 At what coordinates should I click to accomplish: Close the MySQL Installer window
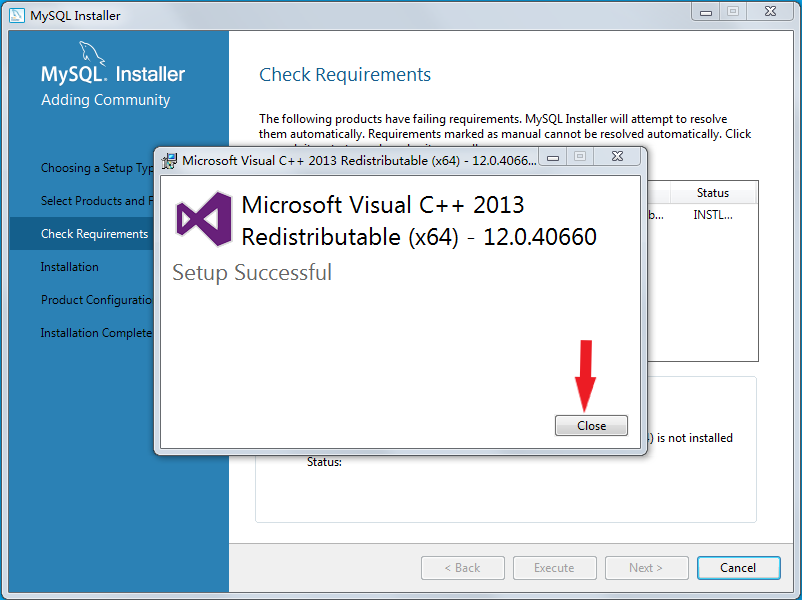click(x=770, y=12)
